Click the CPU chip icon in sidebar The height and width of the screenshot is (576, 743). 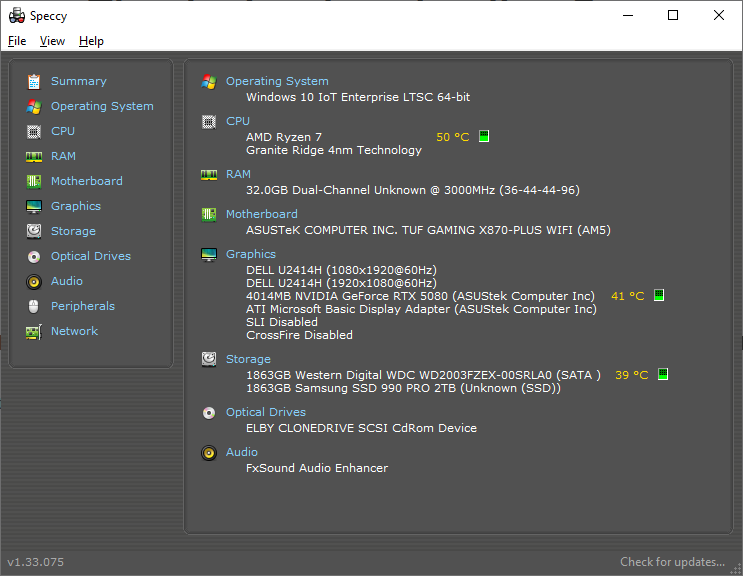tap(34, 131)
